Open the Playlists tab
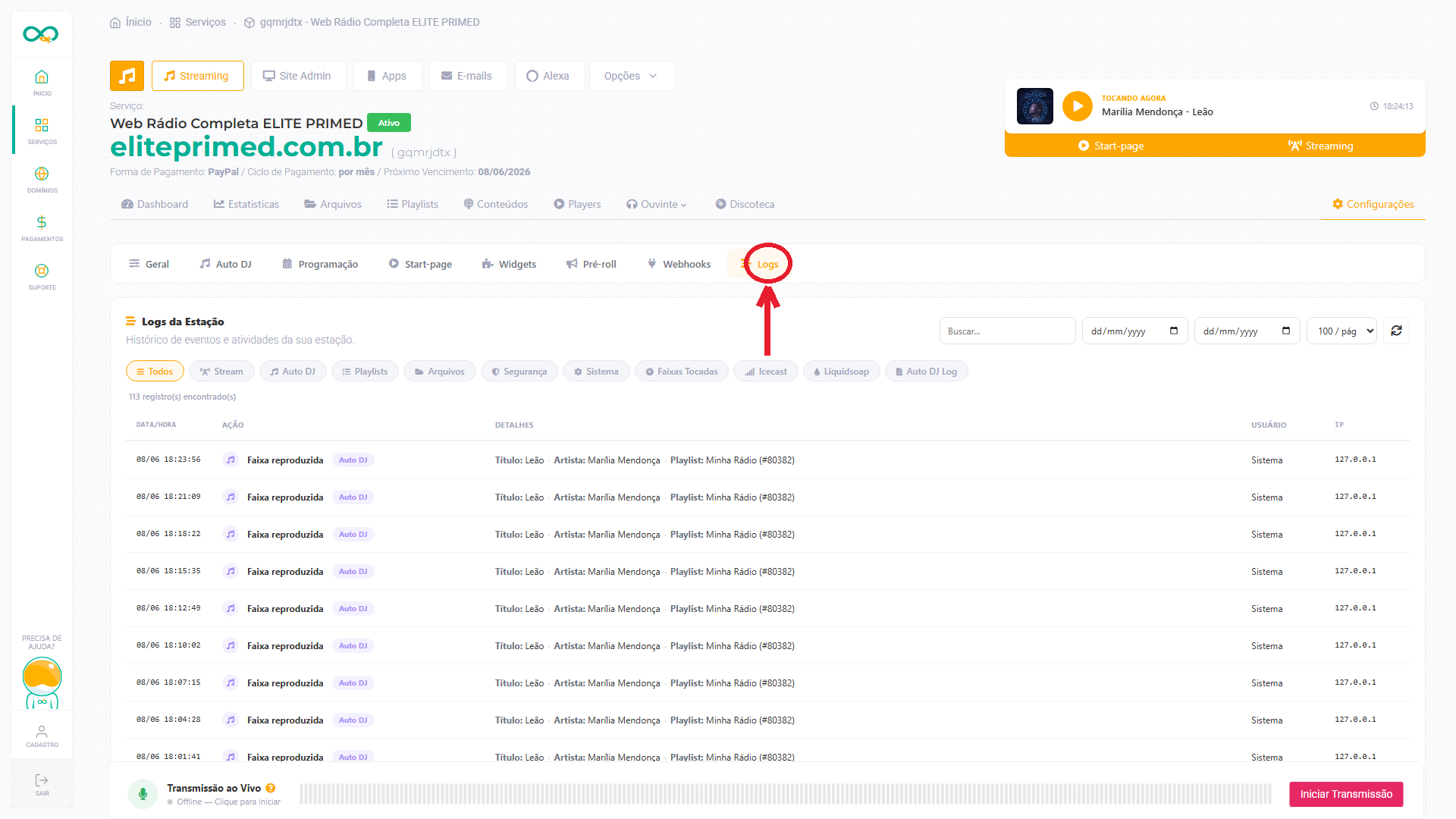Screen dimensions: 1456x819 413,204
